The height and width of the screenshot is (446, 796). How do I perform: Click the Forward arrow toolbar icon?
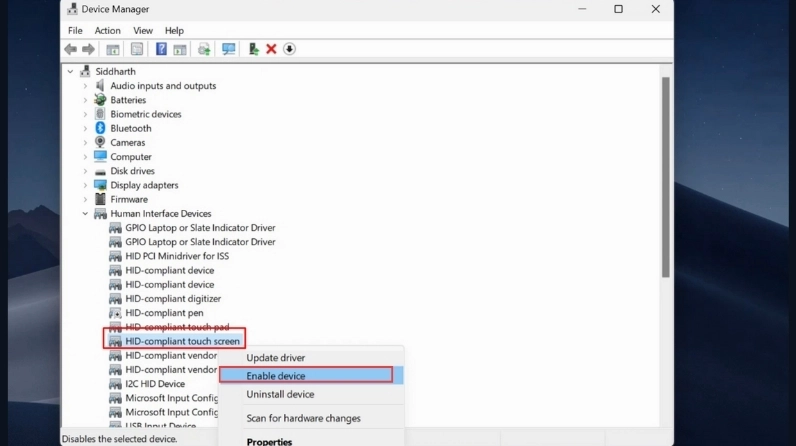pyautogui.click(x=88, y=49)
